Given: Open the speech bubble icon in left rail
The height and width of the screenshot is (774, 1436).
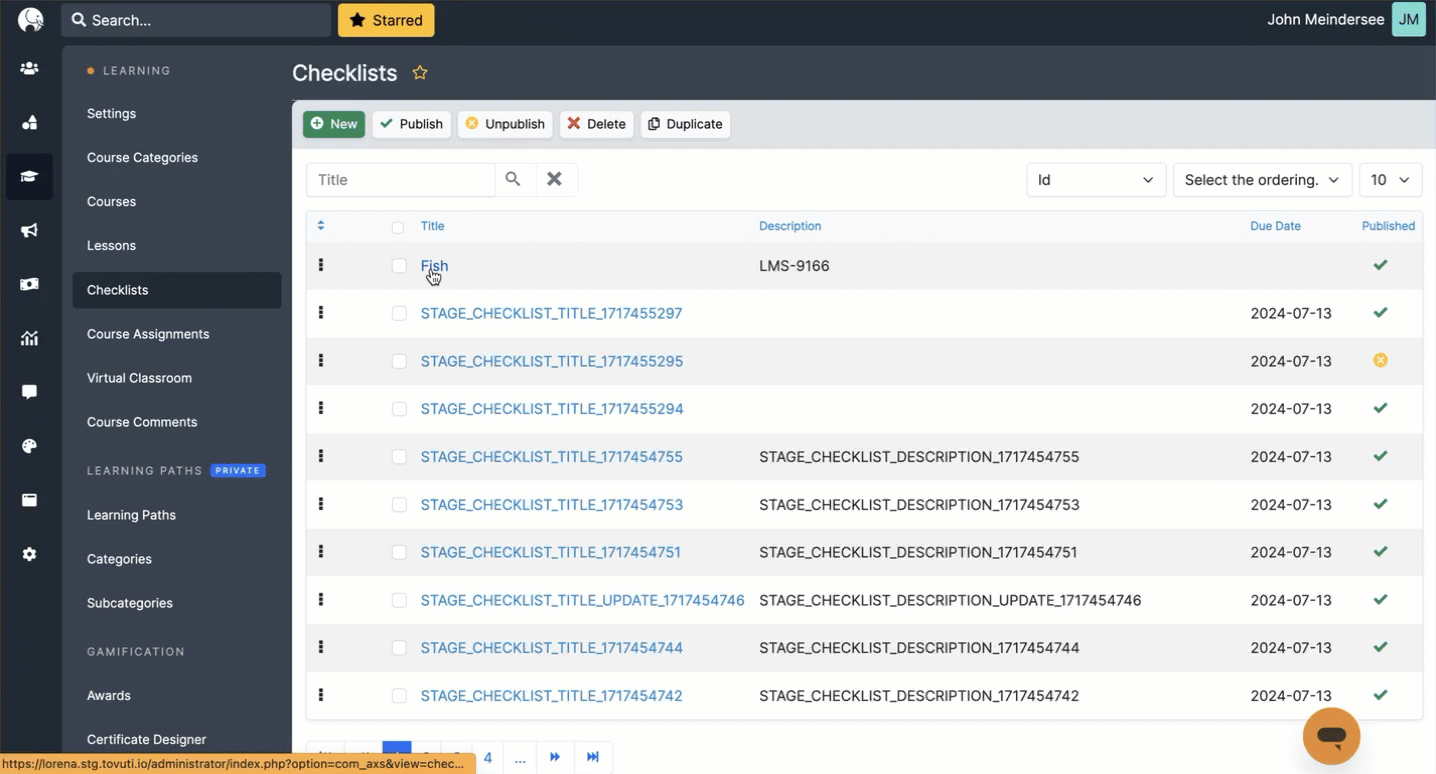Looking at the screenshot, I should coord(29,392).
